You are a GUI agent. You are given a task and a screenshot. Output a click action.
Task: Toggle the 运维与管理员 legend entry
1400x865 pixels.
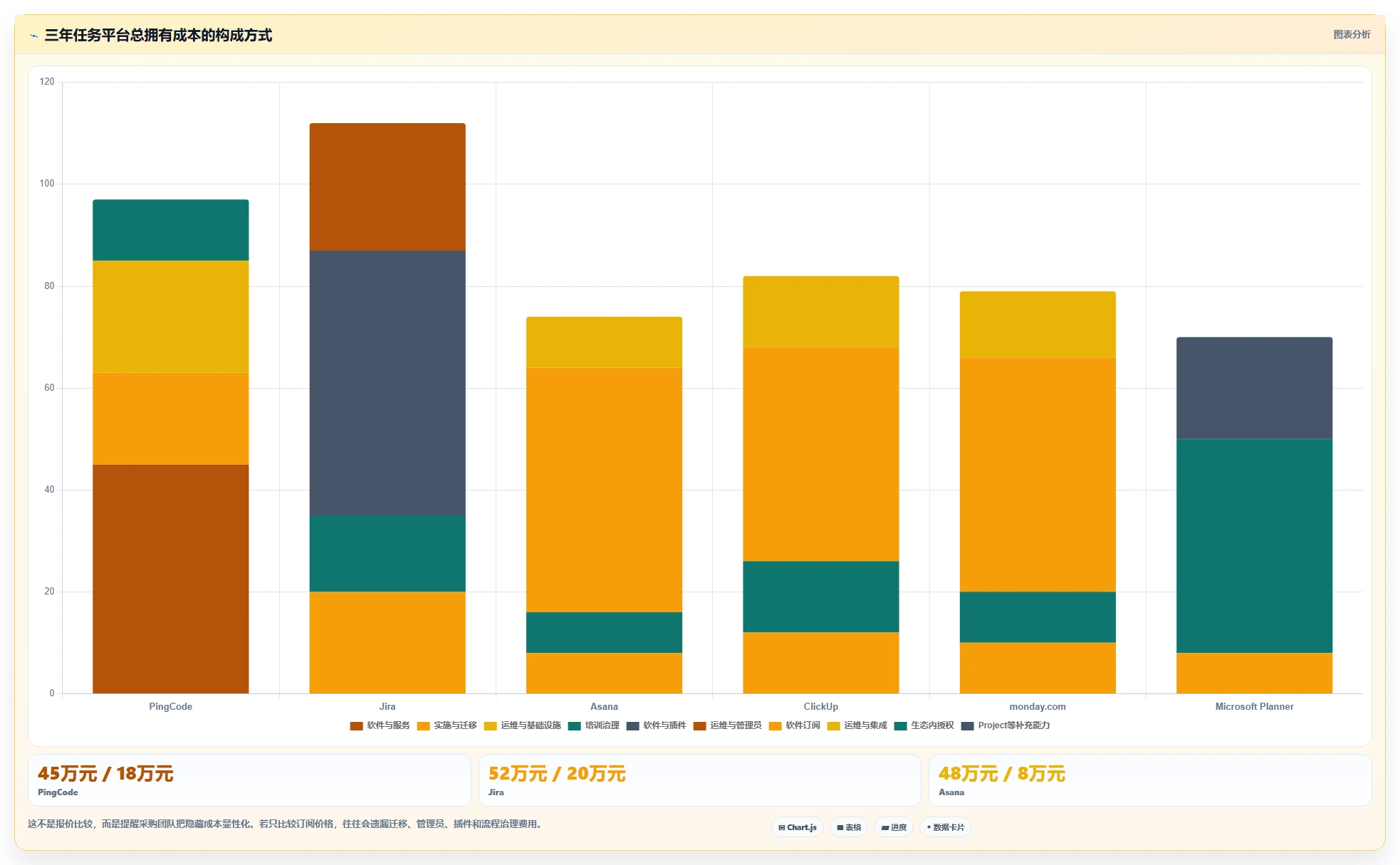[728, 725]
